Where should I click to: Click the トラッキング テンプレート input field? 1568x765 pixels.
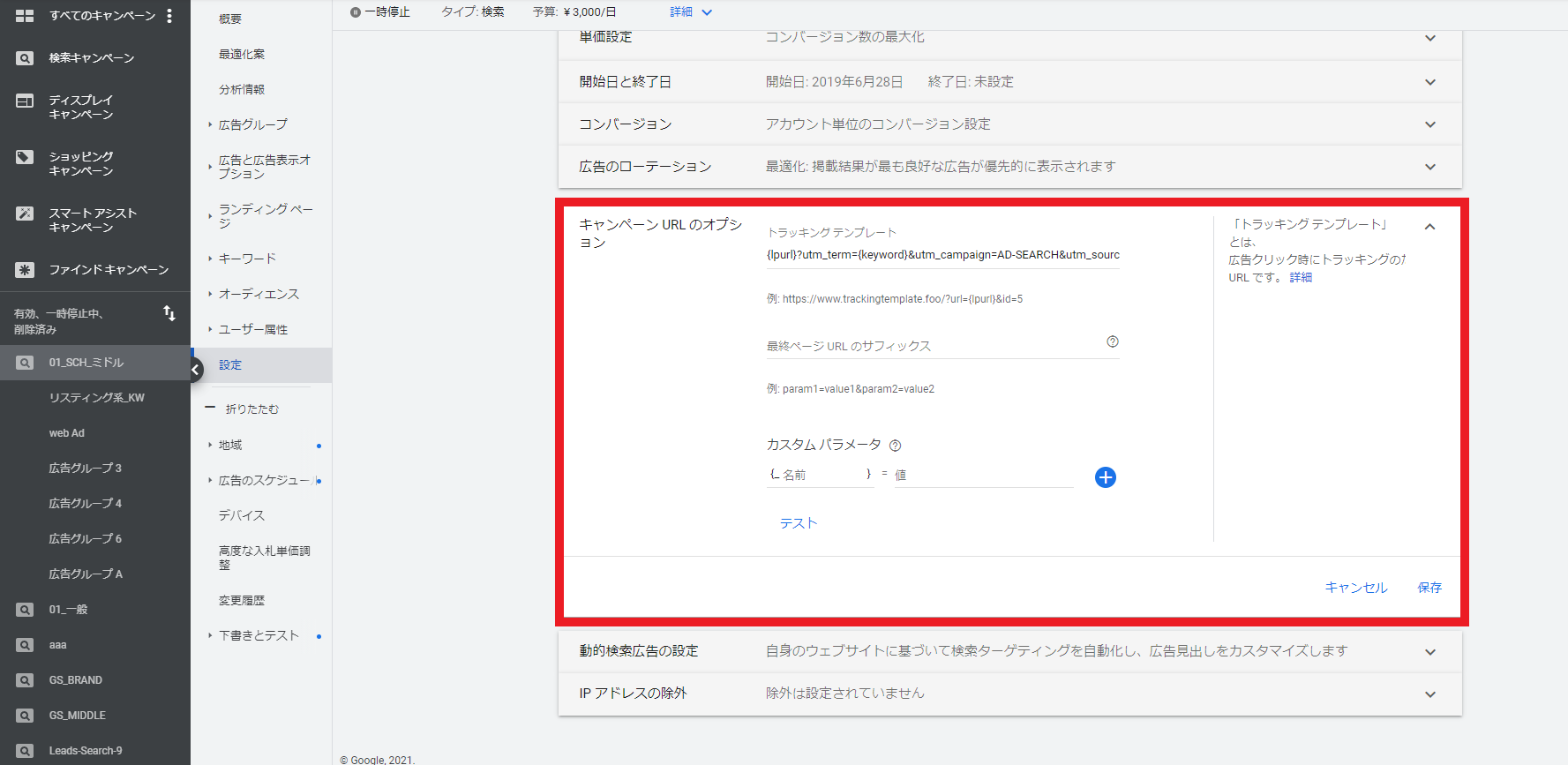click(x=942, y=255)
